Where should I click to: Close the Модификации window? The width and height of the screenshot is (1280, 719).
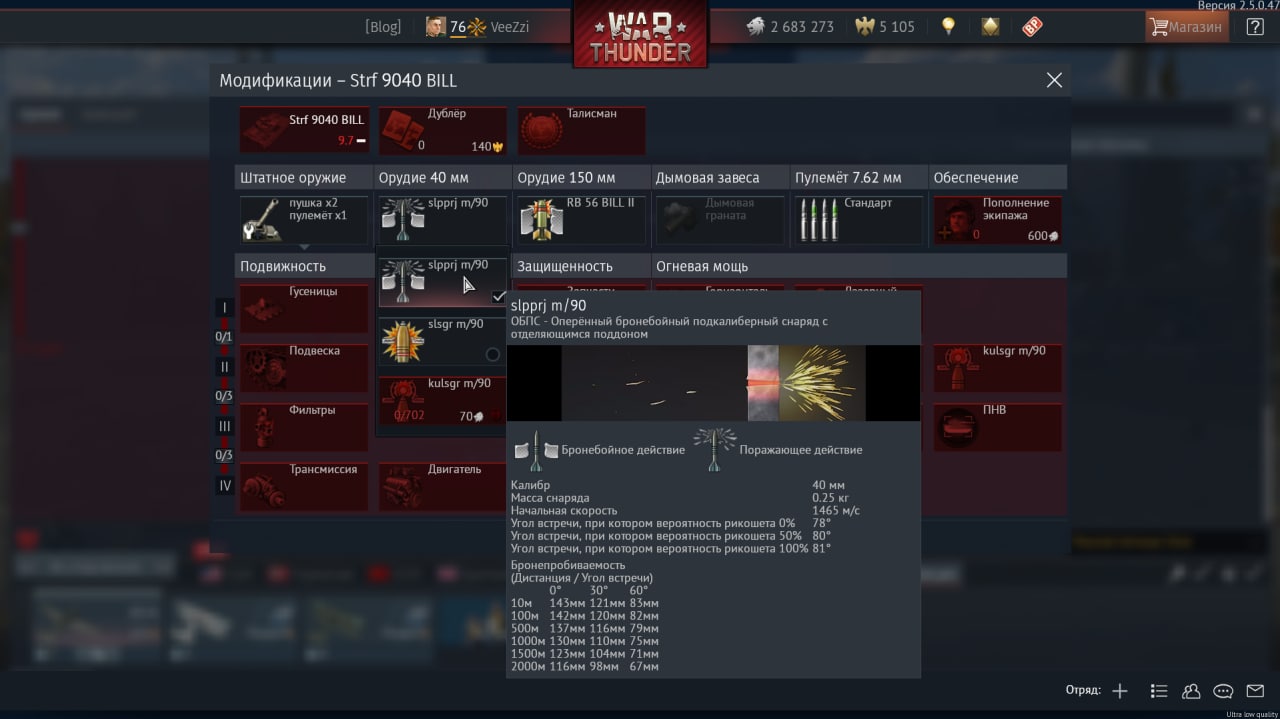pyautogui.click(x=1054, y=80)
